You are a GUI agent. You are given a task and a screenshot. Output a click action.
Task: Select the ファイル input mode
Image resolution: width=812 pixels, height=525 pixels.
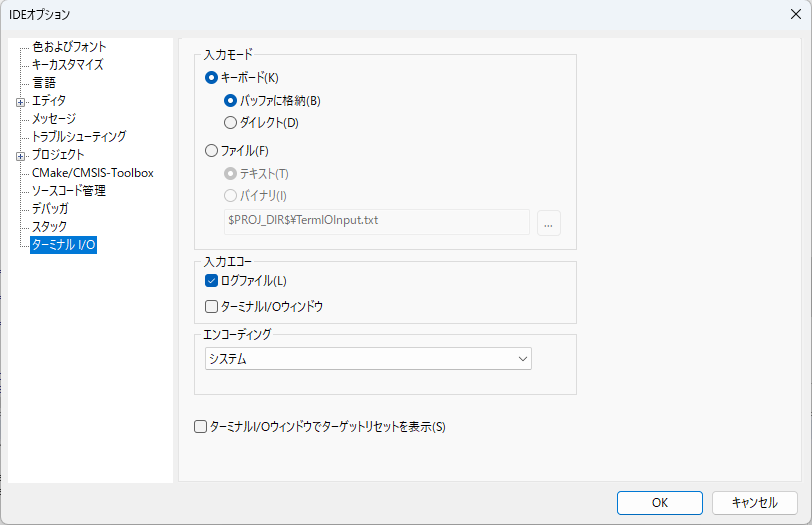[211, 151]
